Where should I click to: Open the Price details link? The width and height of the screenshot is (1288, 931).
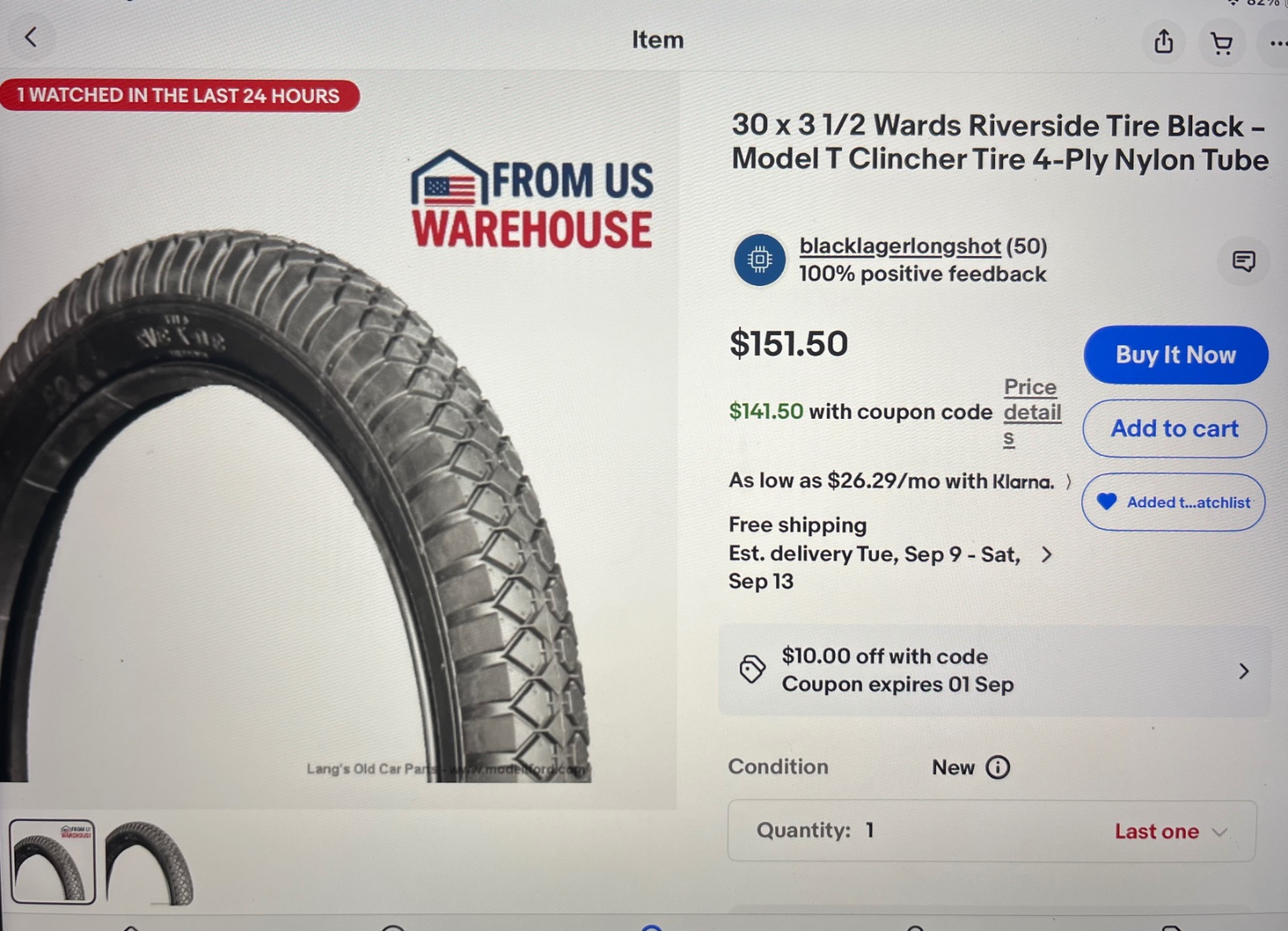pyautogui.click(x=1032, y=412)
